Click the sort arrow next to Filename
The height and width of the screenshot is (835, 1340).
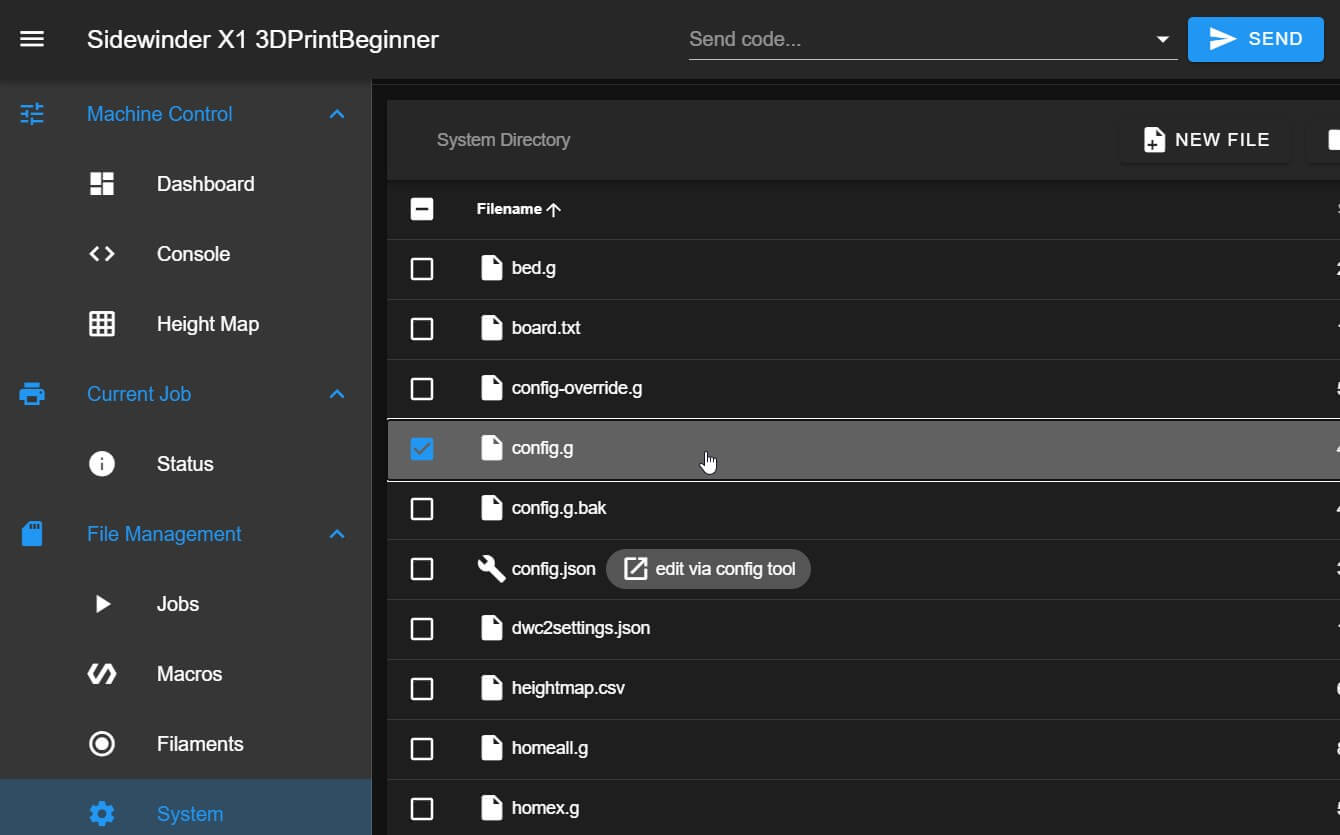tap(553, 209)
